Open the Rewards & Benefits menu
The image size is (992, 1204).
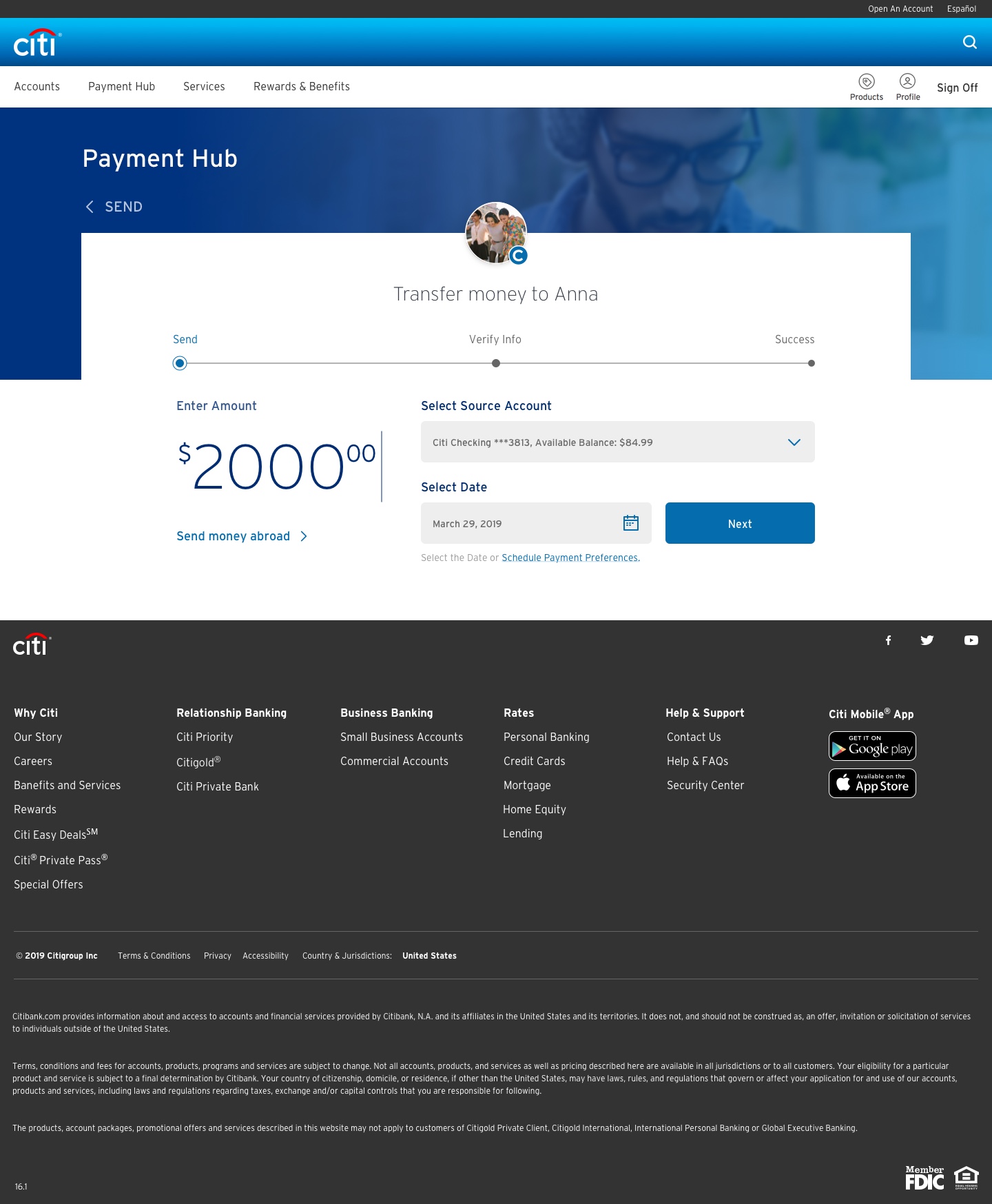pos(302,86)
